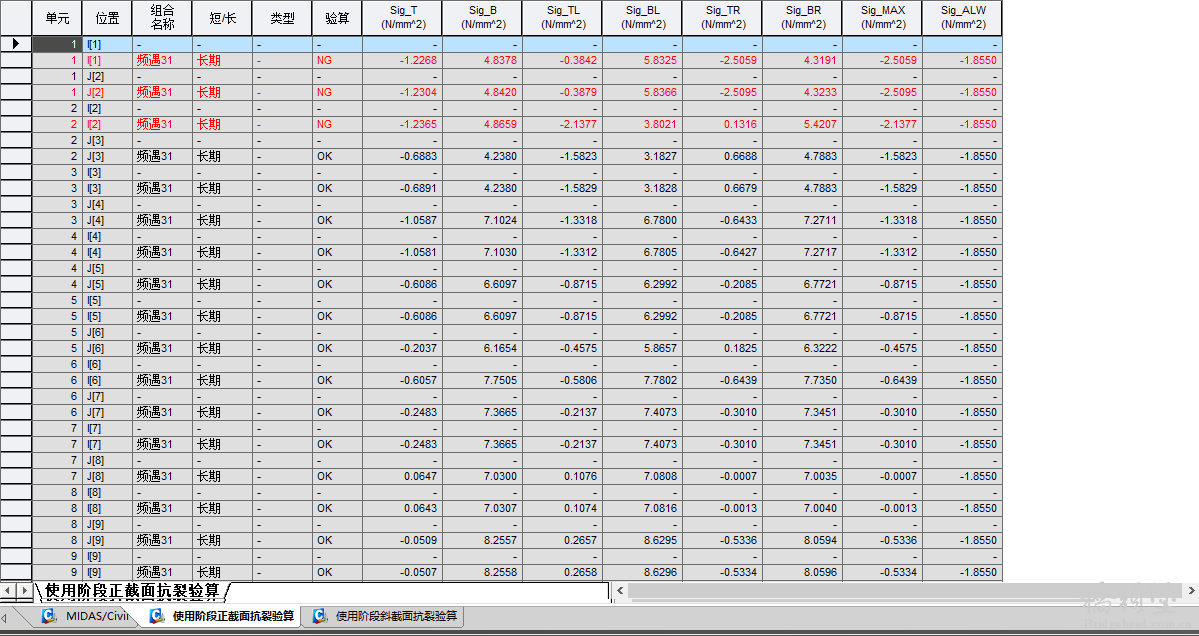The image size is (1199, 636).
Task: Click the row selector beside the element 1 J[2] NG row
Action: tap(16, 92)
